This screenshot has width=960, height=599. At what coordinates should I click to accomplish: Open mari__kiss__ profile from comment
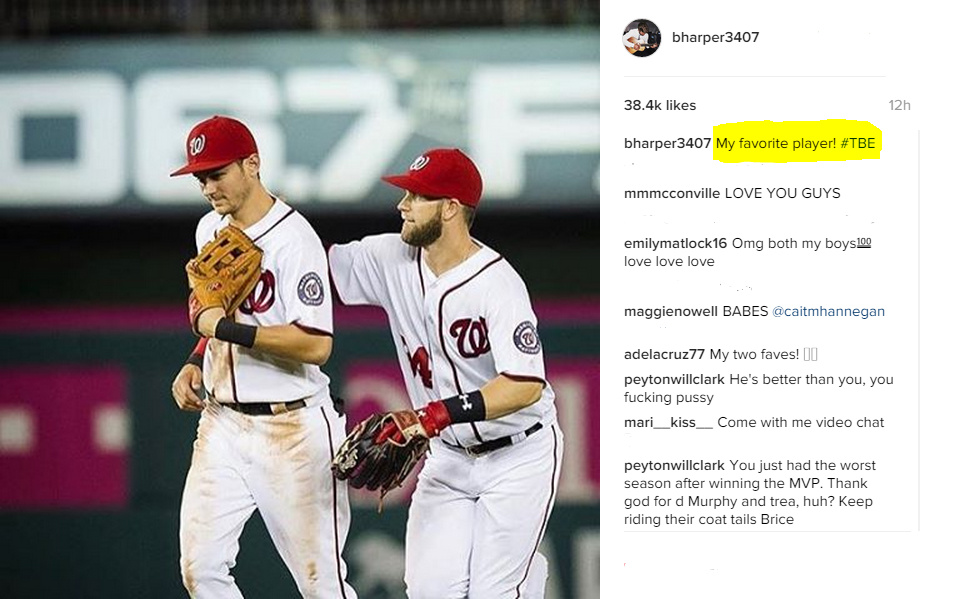pyautogui.click(x=668, y=423)
